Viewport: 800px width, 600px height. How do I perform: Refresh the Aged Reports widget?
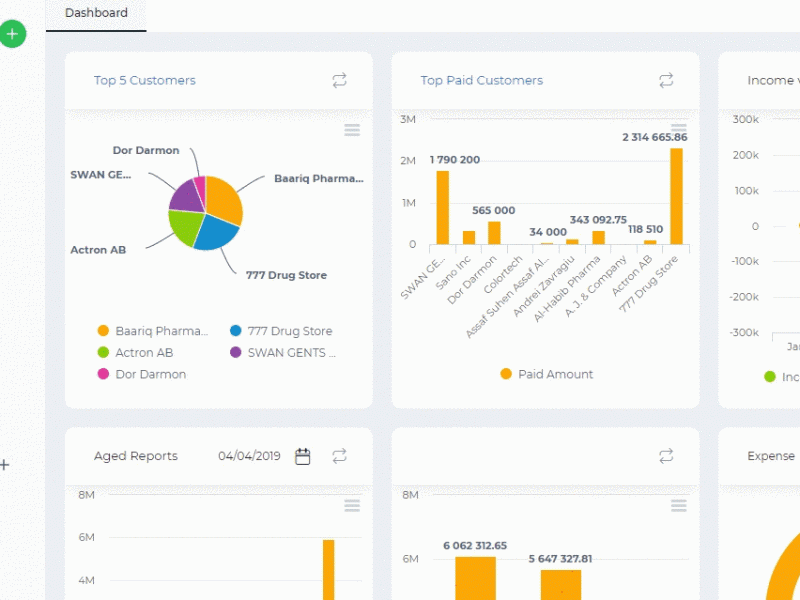pos(339,456)
